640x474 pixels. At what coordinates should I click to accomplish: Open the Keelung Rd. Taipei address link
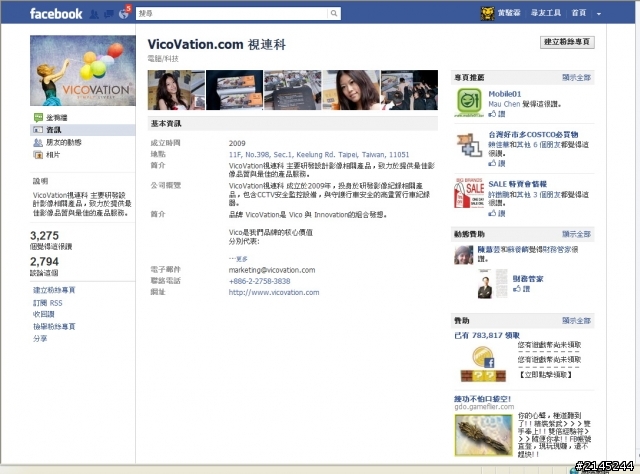[x=319, y=155]
